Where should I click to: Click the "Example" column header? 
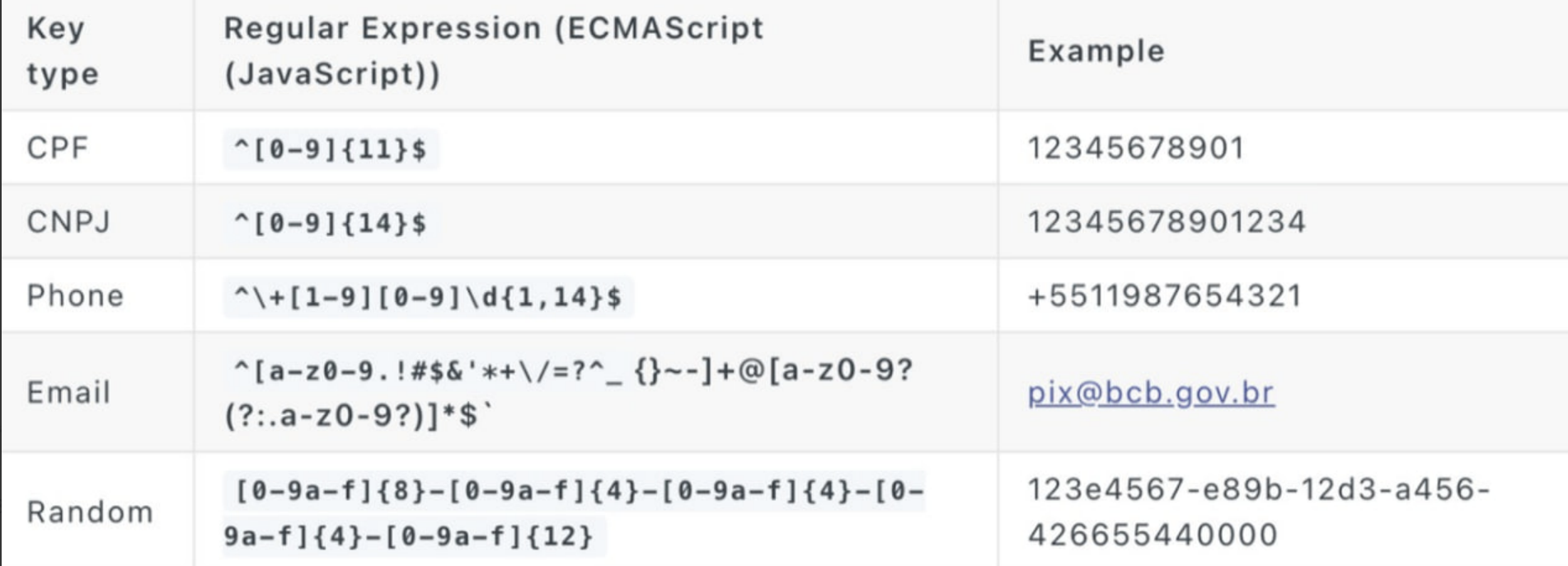click(x=1096, y=51)
